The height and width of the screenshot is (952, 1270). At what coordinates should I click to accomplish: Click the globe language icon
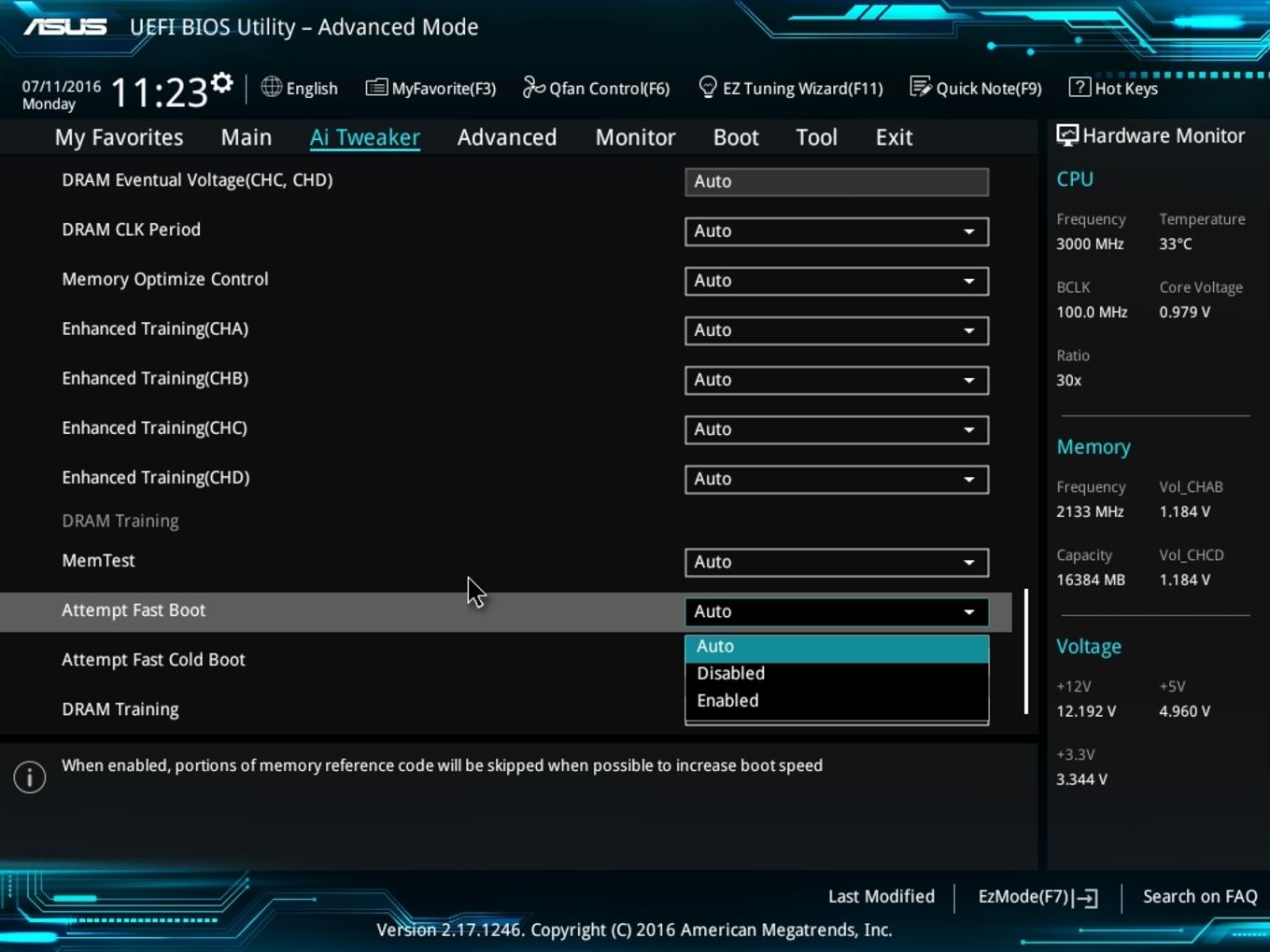pos(271,87)
